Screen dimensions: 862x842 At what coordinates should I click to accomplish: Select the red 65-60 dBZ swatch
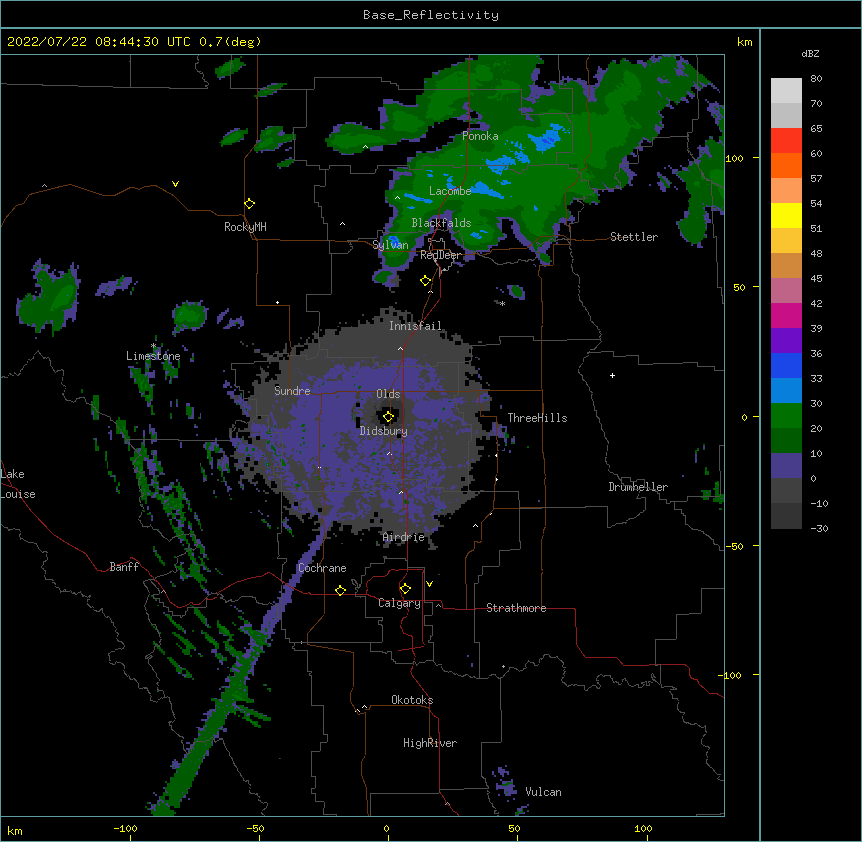click(x=786, y=141)
